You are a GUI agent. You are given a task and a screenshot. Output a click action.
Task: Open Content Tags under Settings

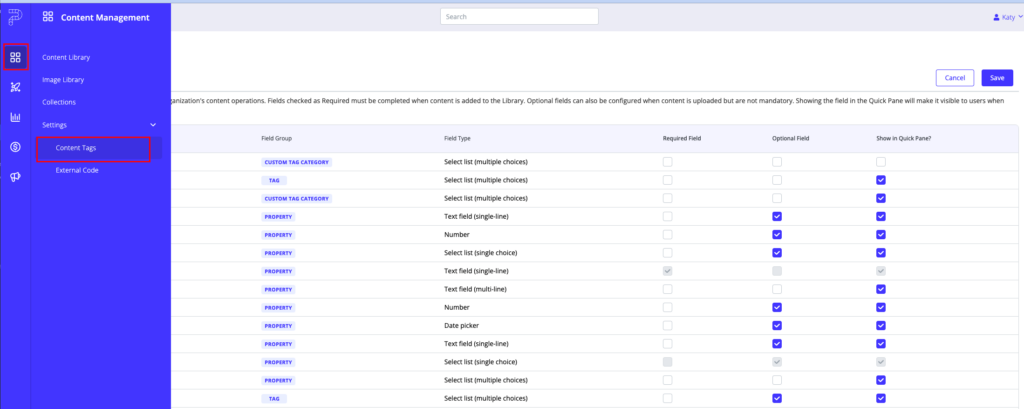coord(76,148)
